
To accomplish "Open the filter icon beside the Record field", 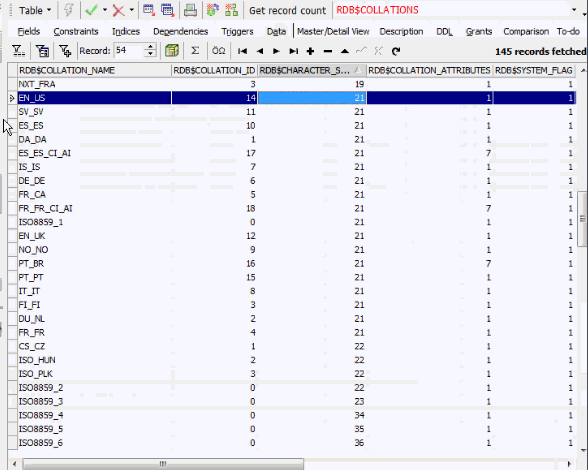I will pyautogui.click(x=65, y=51).
